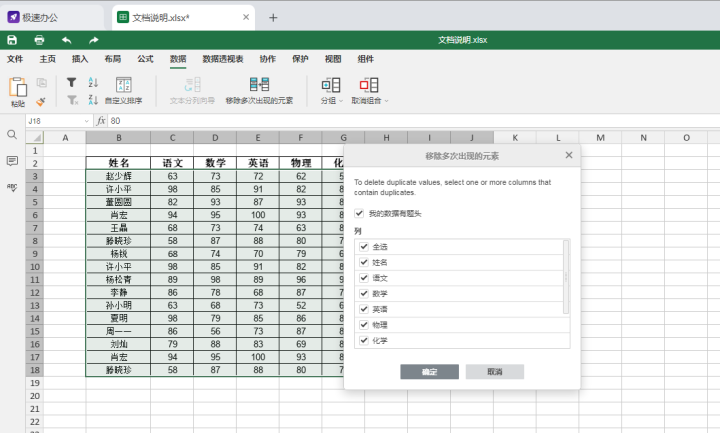Click the Copy icon next to Paste

click(42, 82)
